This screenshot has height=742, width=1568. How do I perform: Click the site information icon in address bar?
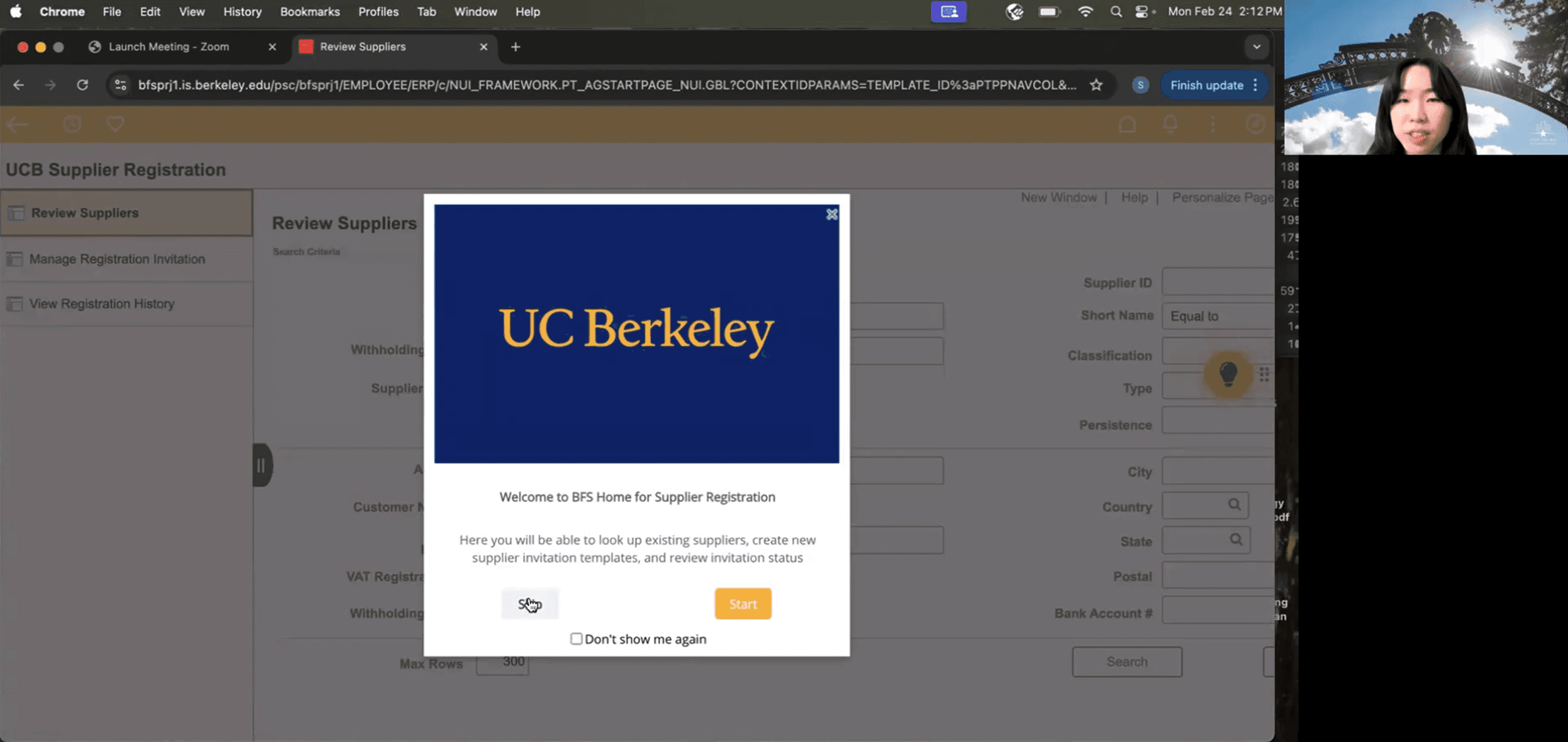pyautogui.click(x=120, y=85)
